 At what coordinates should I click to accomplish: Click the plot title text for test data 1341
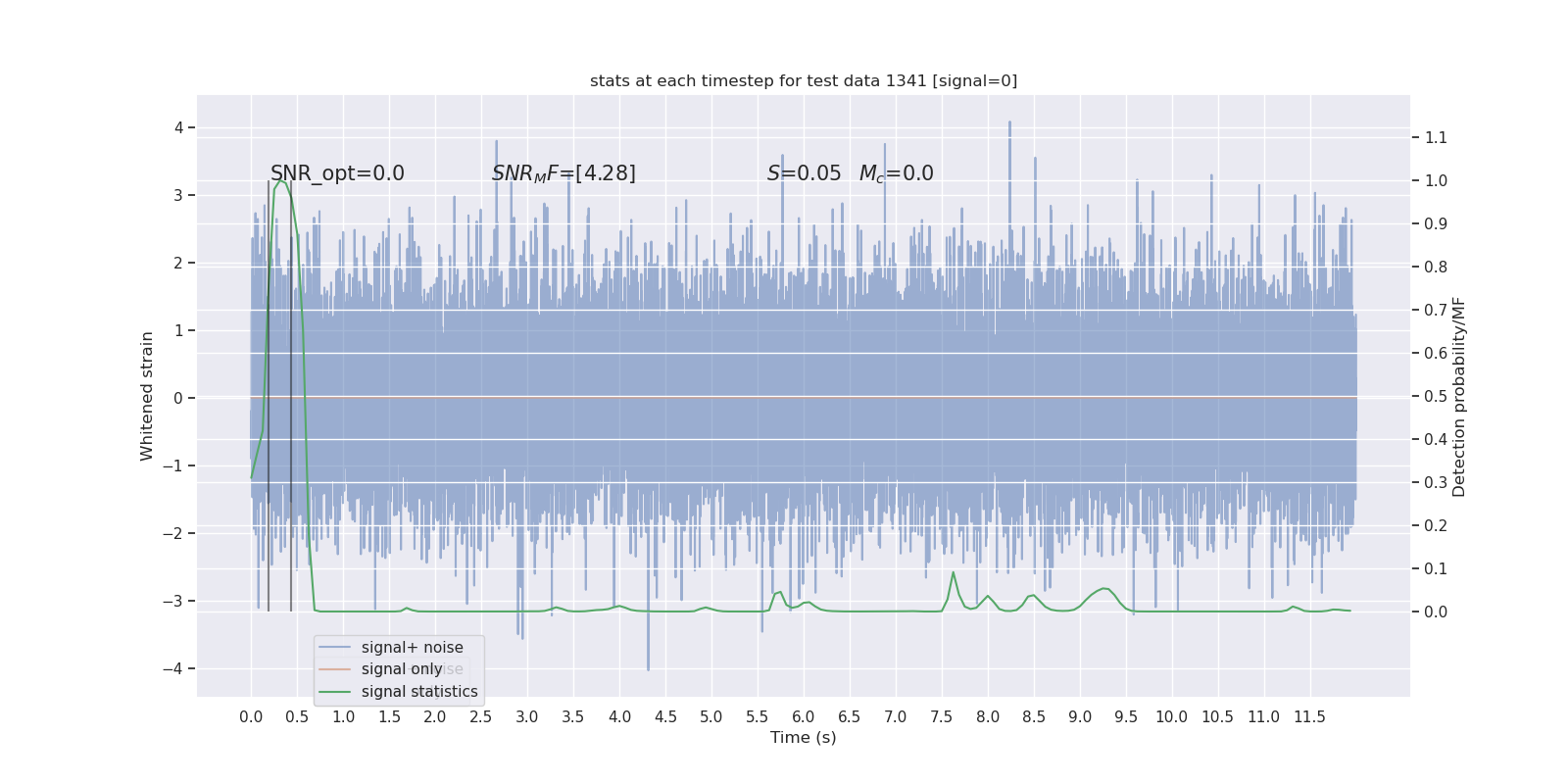click(803, 81)
